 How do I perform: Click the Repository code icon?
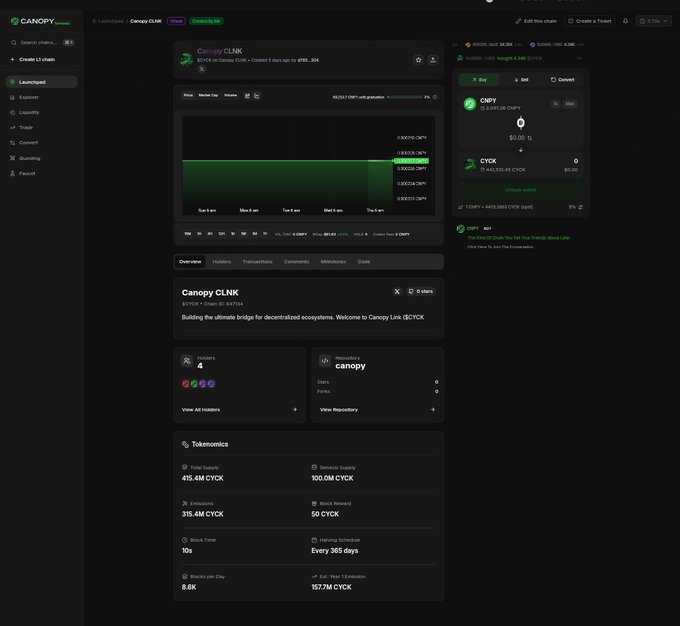pos(325,361)
